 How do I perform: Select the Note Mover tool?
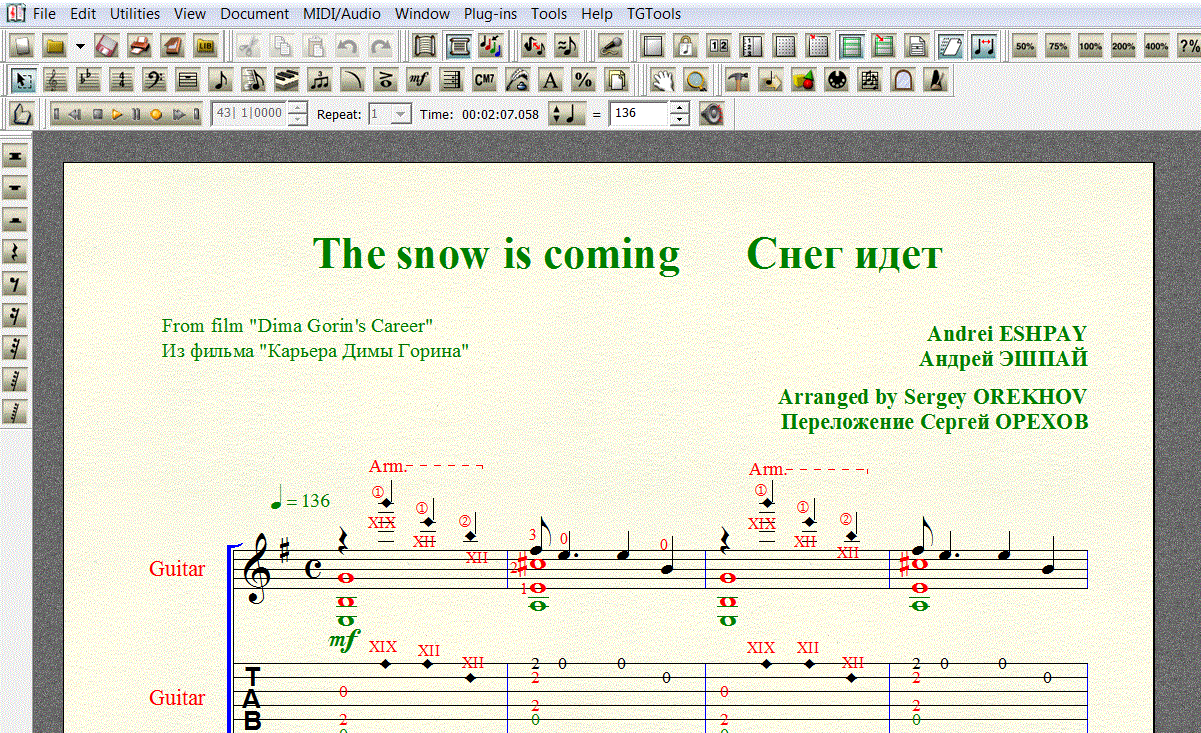pyautogui.click(x=770, y=80)
